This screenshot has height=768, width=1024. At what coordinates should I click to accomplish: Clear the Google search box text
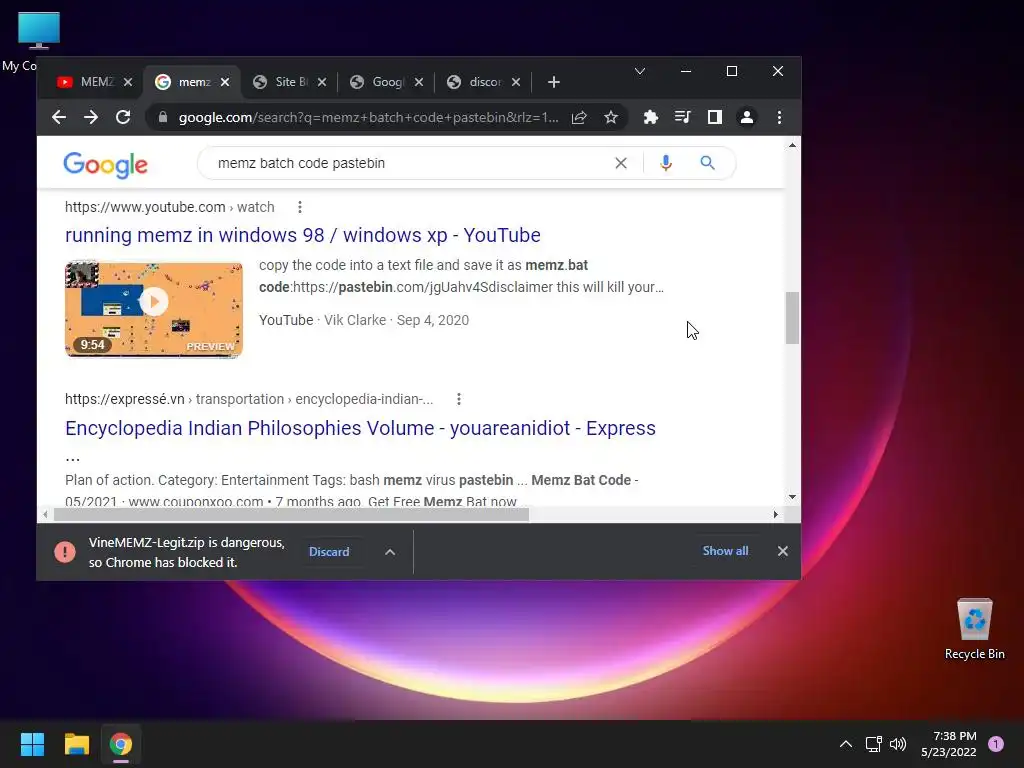coord(621,163)
